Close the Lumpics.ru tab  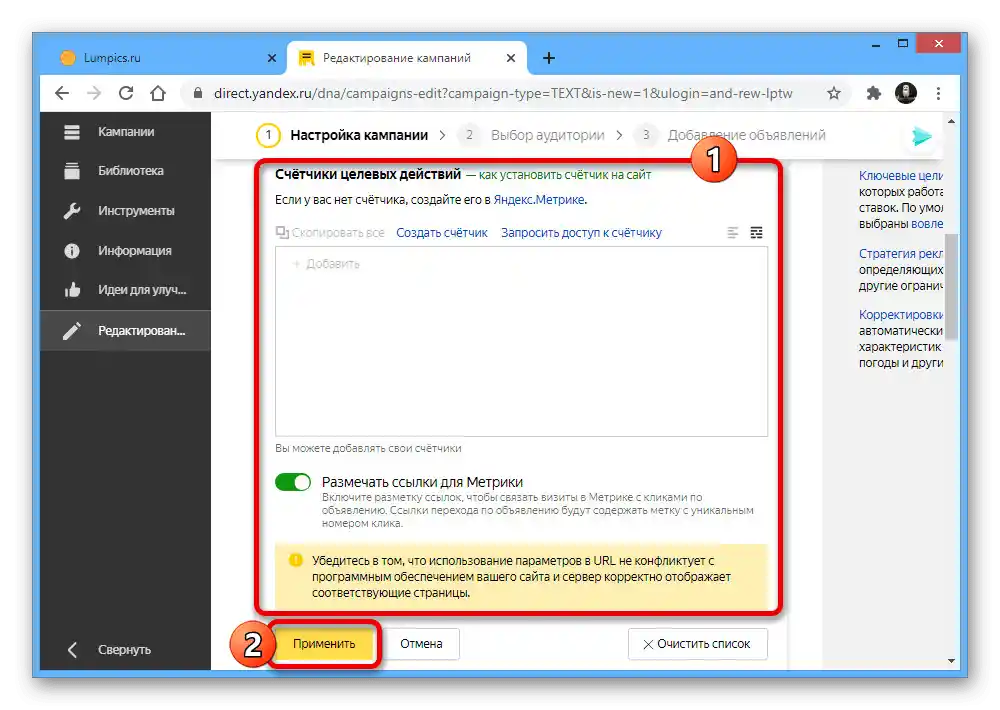pyautogui.click(x=272, y=58)
